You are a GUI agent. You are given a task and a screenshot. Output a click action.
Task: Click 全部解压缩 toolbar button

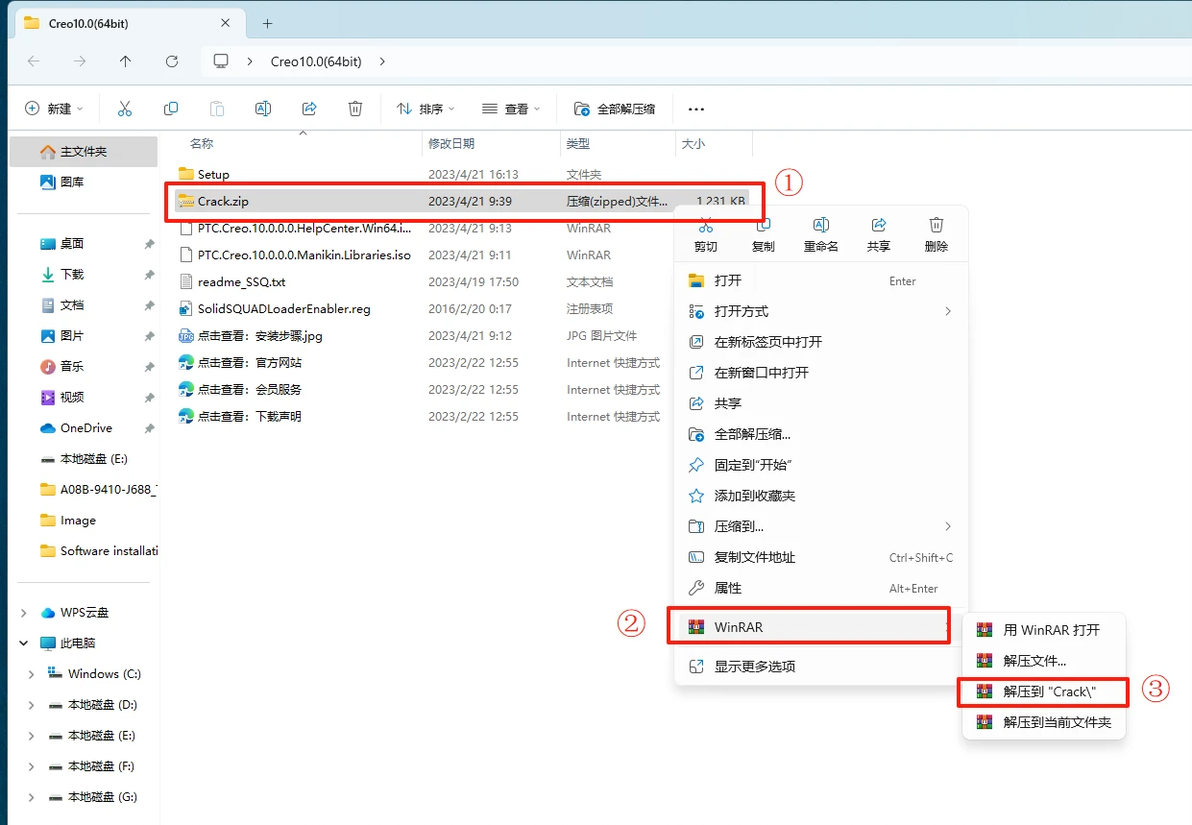tap(614, 109)
